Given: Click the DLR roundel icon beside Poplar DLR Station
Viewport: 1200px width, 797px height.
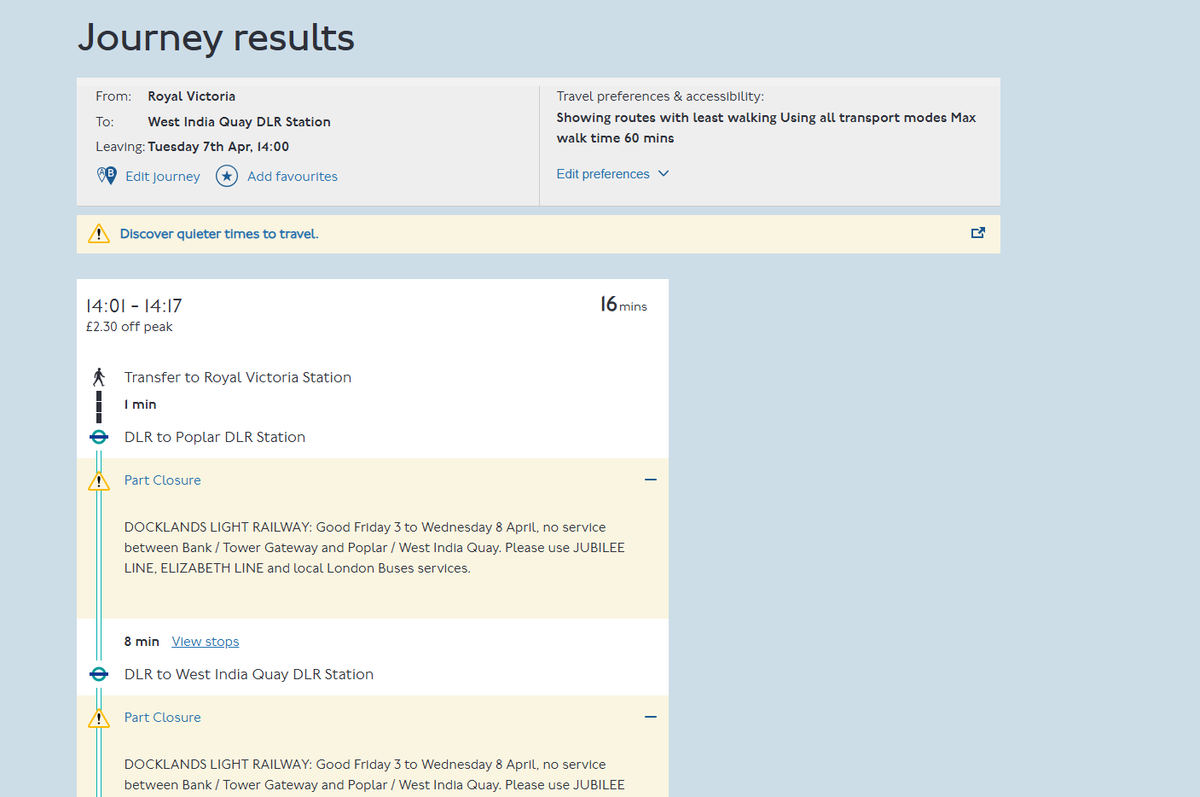Looking at the screenshot, I should (98, 437).
